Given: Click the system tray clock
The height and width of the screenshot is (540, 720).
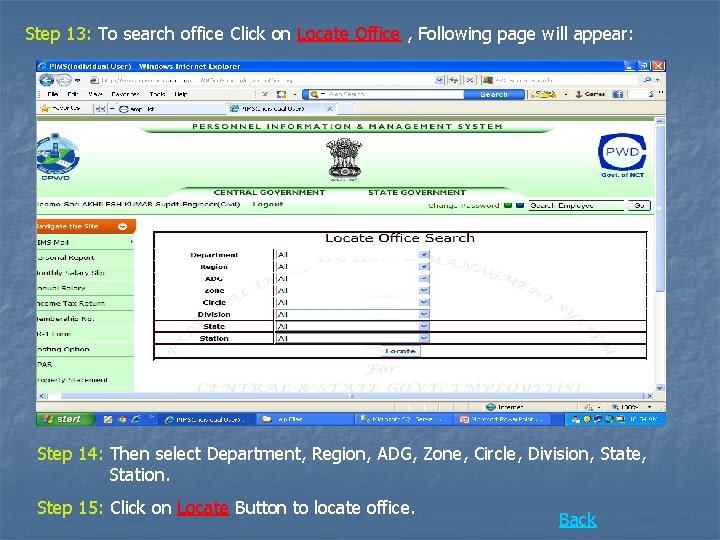Looking at the screenshot, I should [x=644, y=419].
